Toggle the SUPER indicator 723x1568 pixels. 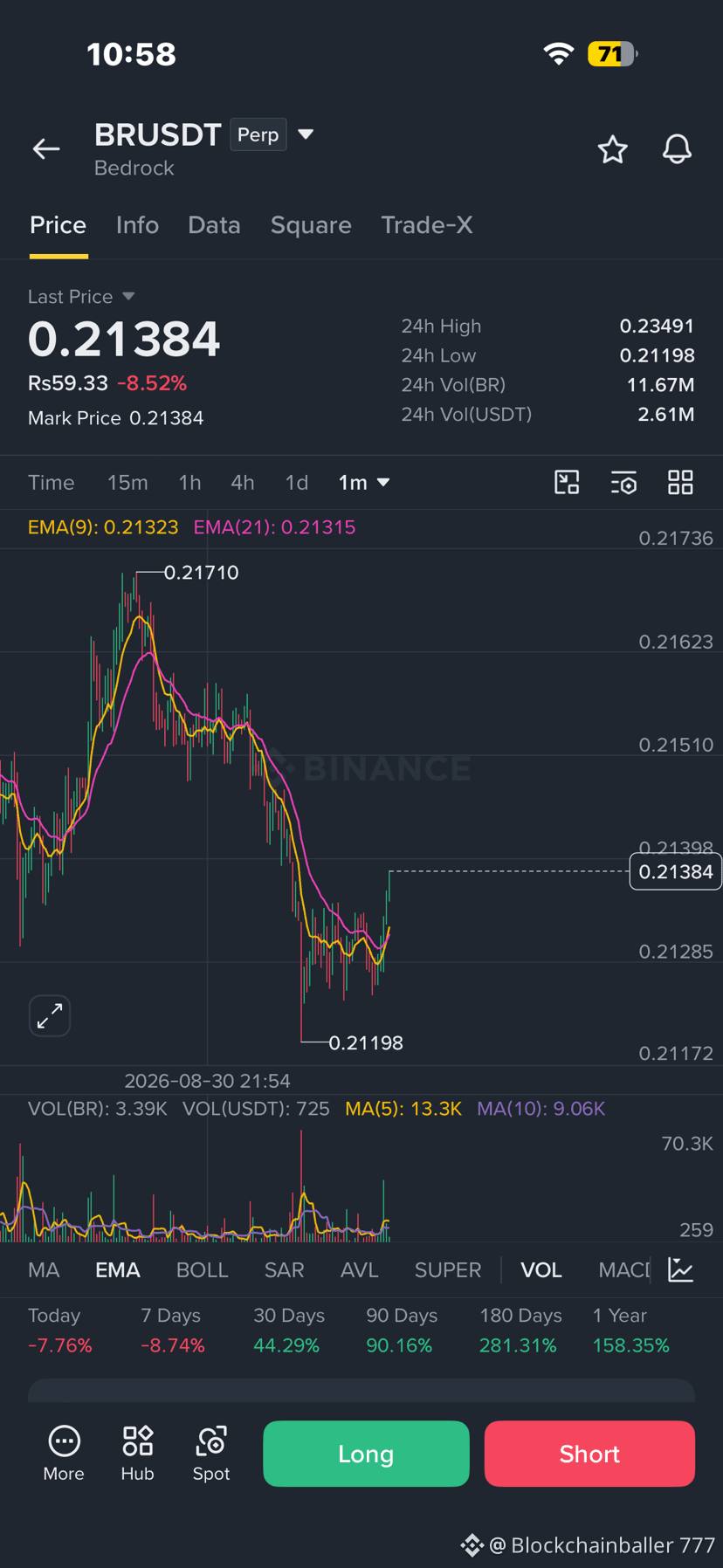point(448,1270)
